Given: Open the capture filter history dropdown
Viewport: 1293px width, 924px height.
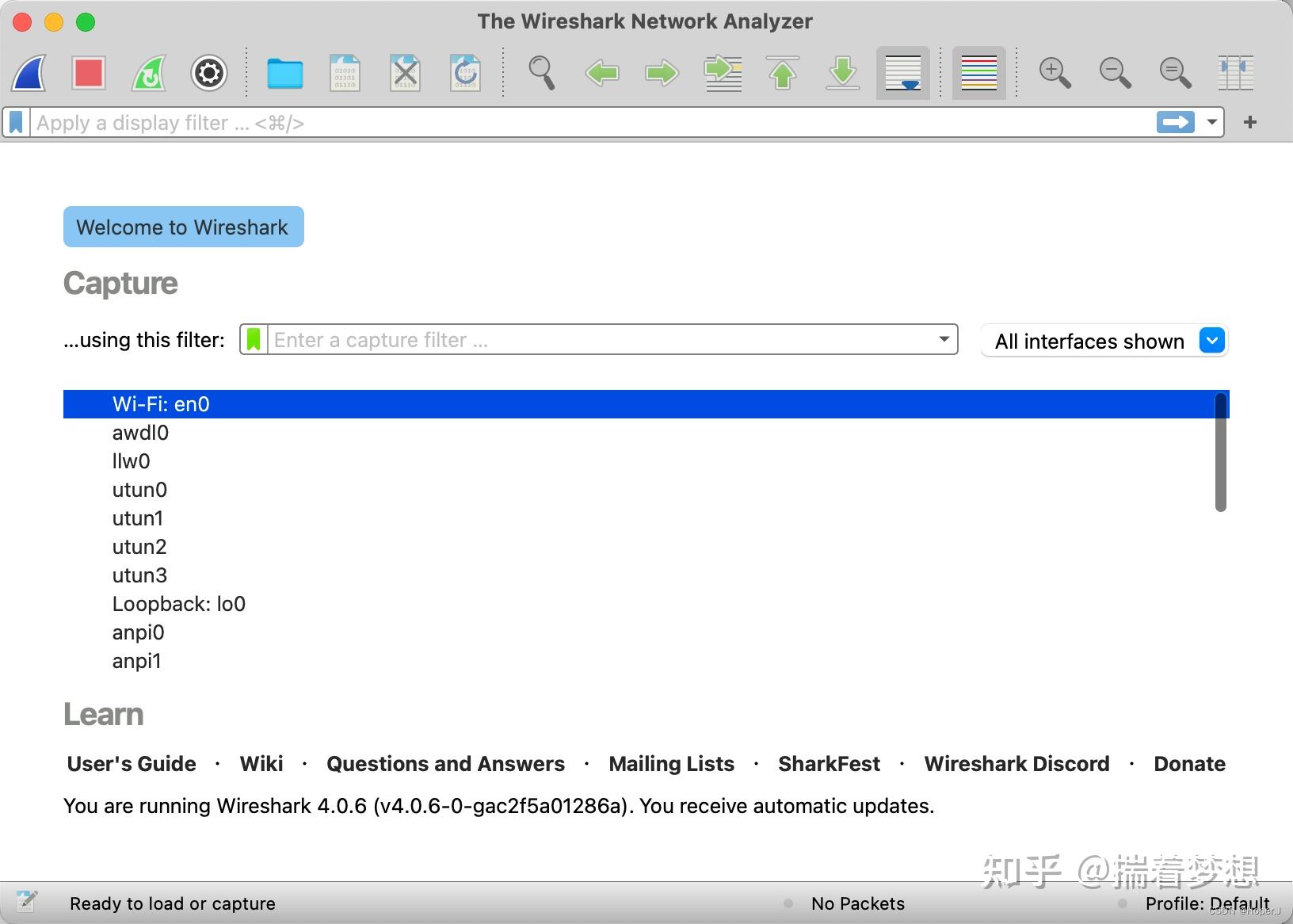Looking at the screenshot, I should click(943, 339).
